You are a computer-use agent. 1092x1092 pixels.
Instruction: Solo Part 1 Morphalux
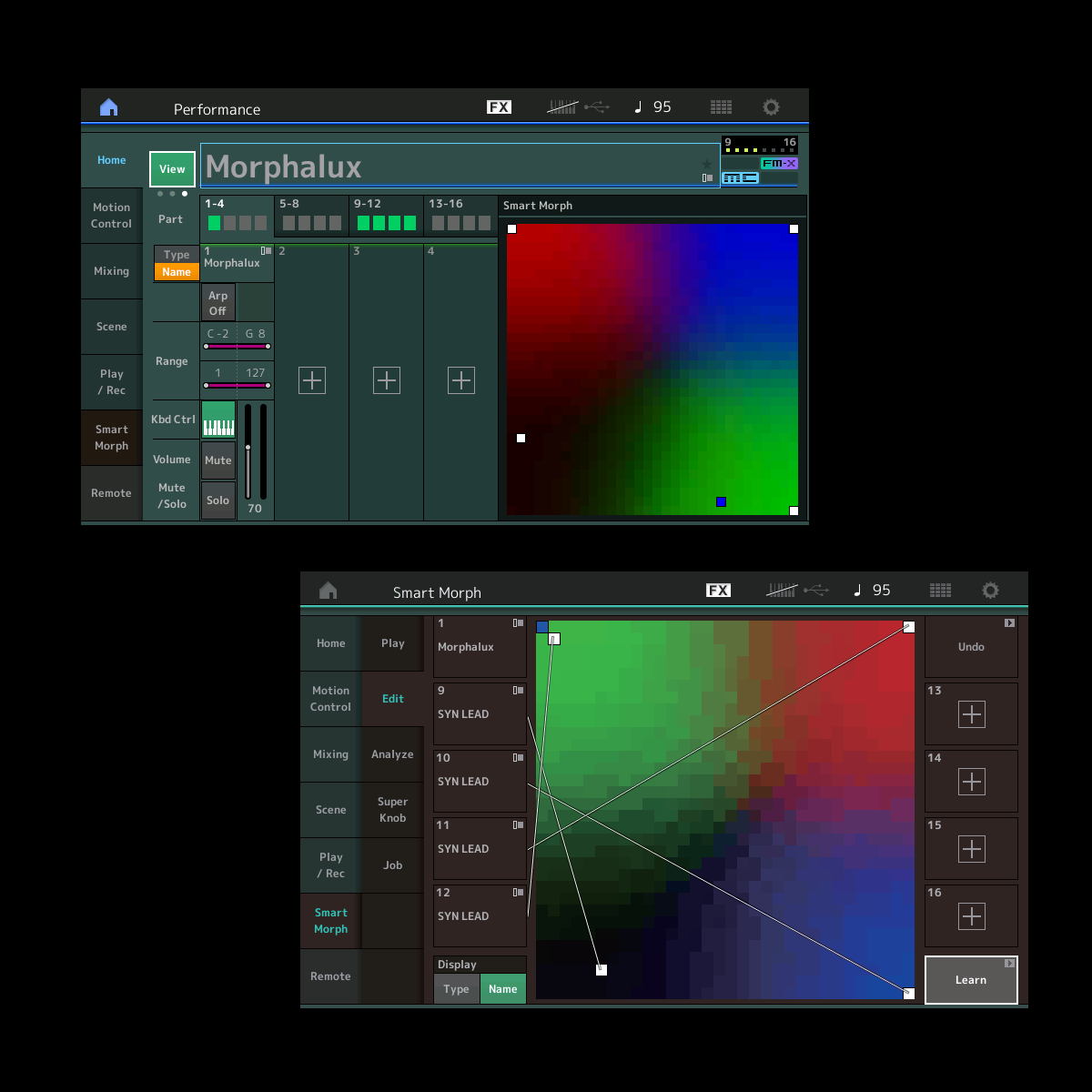pos(218,500)
